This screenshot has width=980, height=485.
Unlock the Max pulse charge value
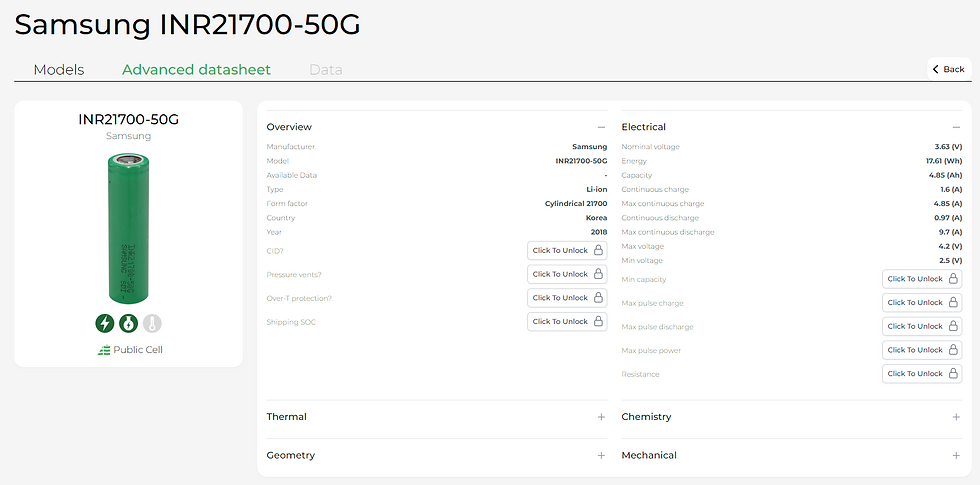click(922, 302)
